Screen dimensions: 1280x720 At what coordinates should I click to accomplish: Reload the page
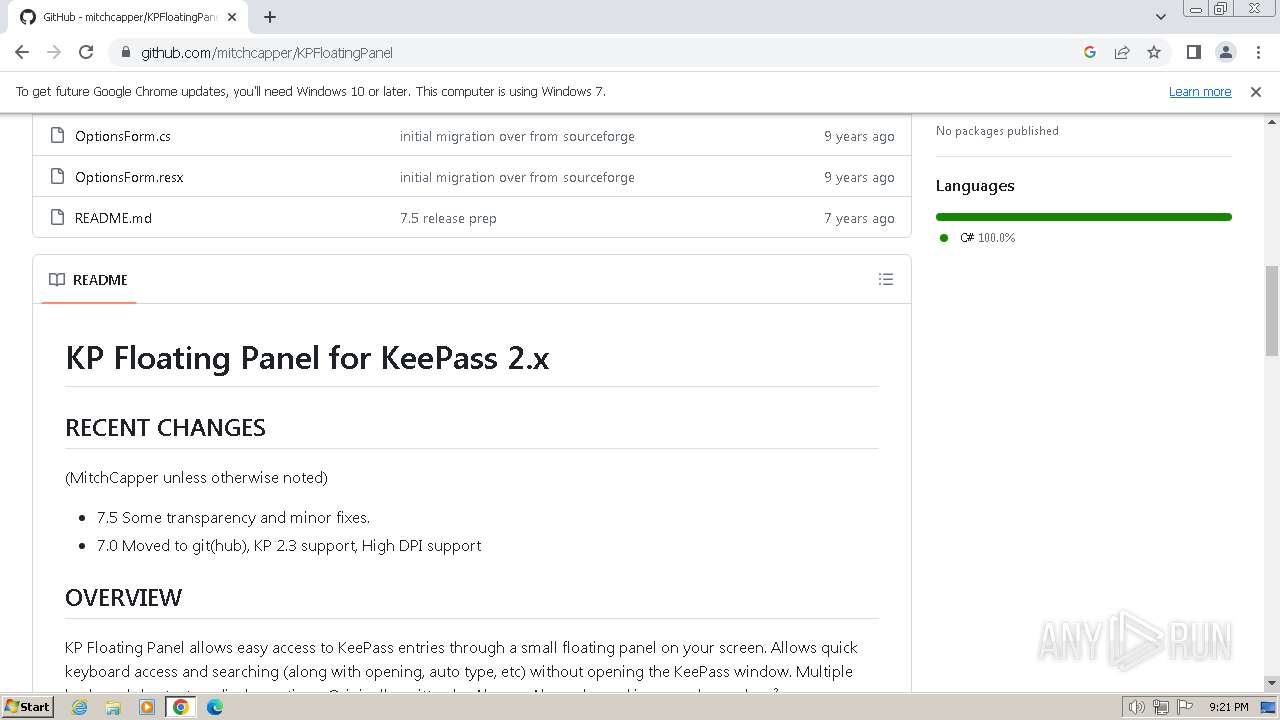pos(86,53)
